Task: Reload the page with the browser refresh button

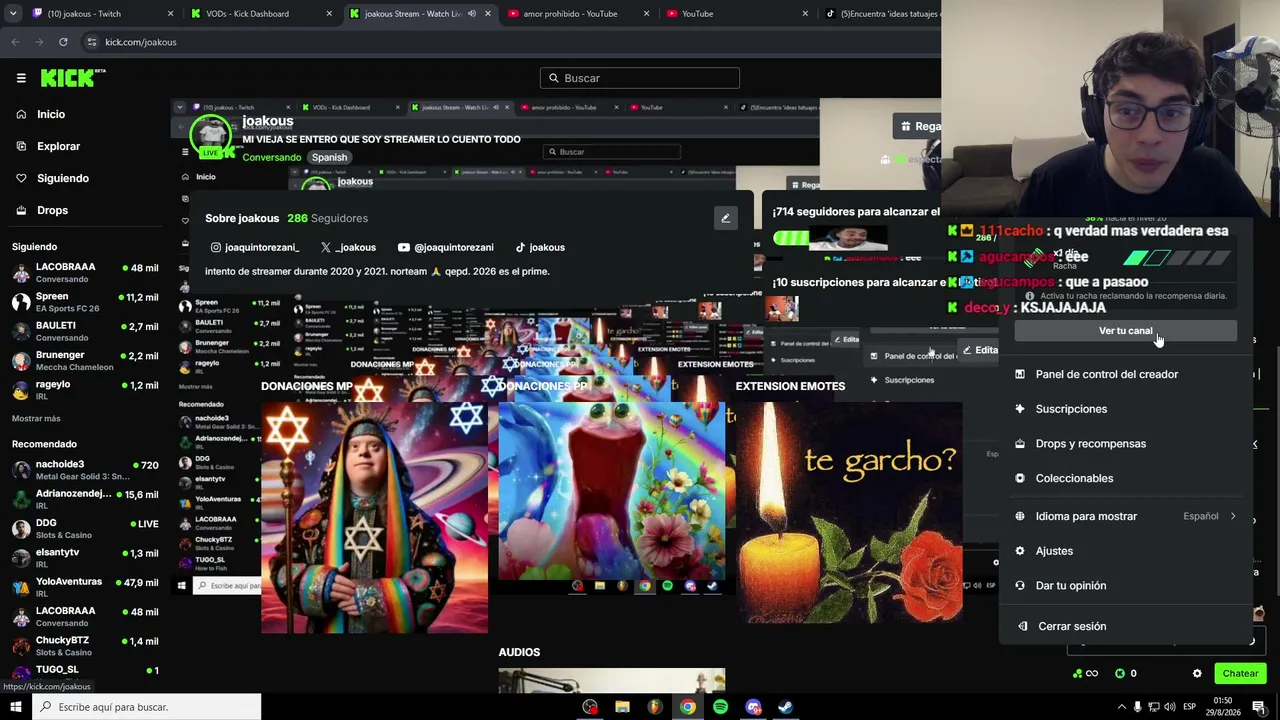Action: [x=63, y=42]
